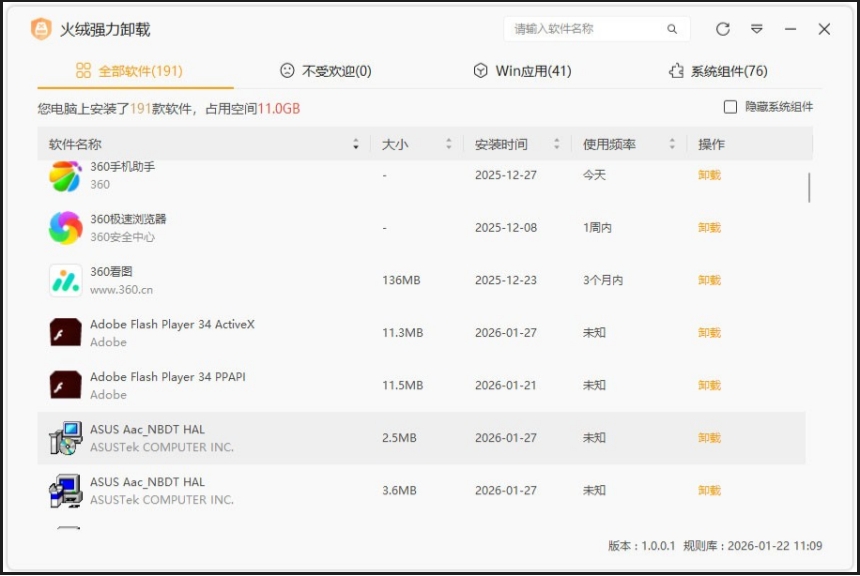860x576 pixels.
Task: Sort by 软件名称 column arrows
Action: pyautogui.click(x=356, y=144)
